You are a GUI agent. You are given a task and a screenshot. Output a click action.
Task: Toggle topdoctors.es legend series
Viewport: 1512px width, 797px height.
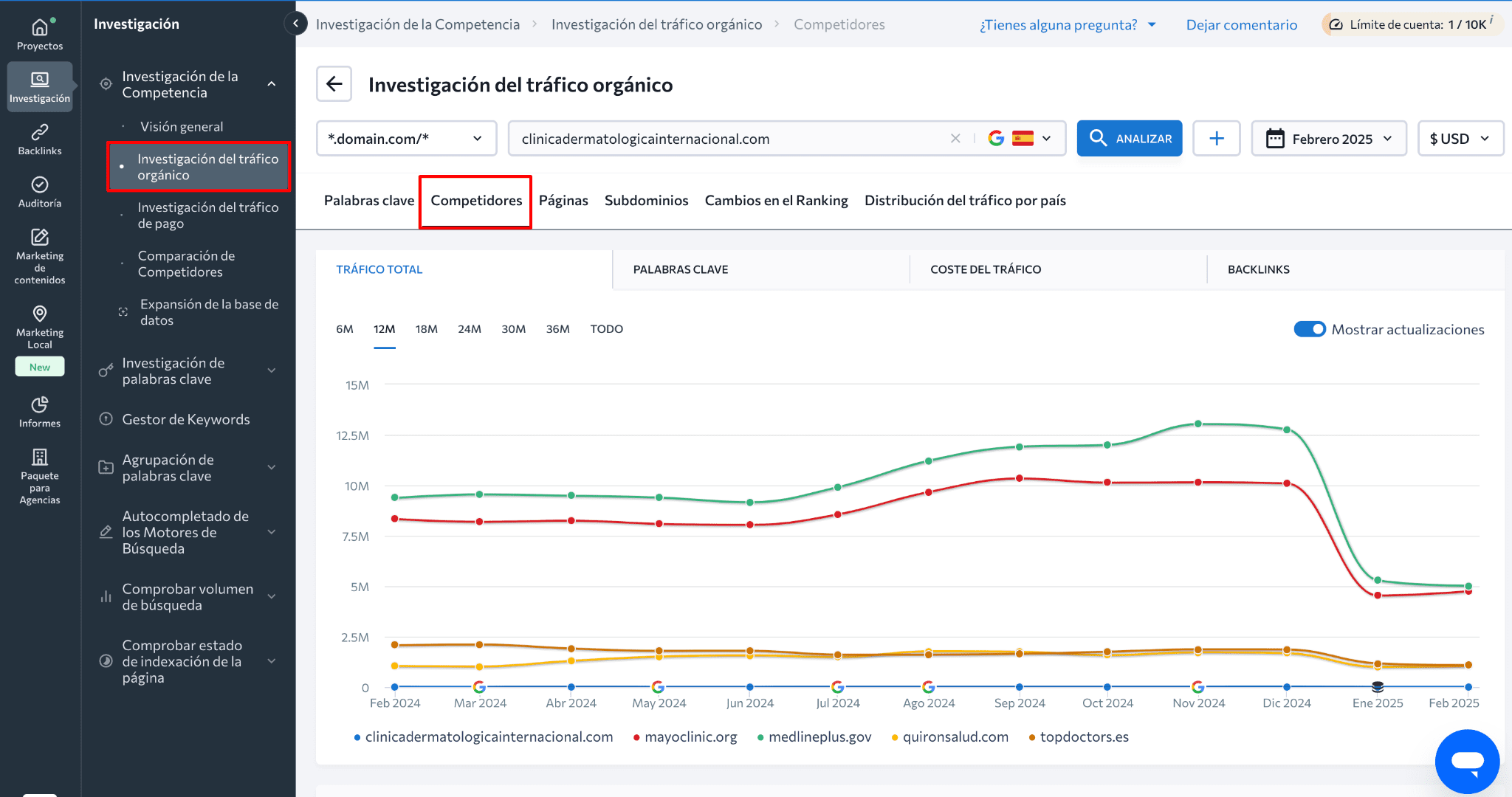coord(1079,737)
